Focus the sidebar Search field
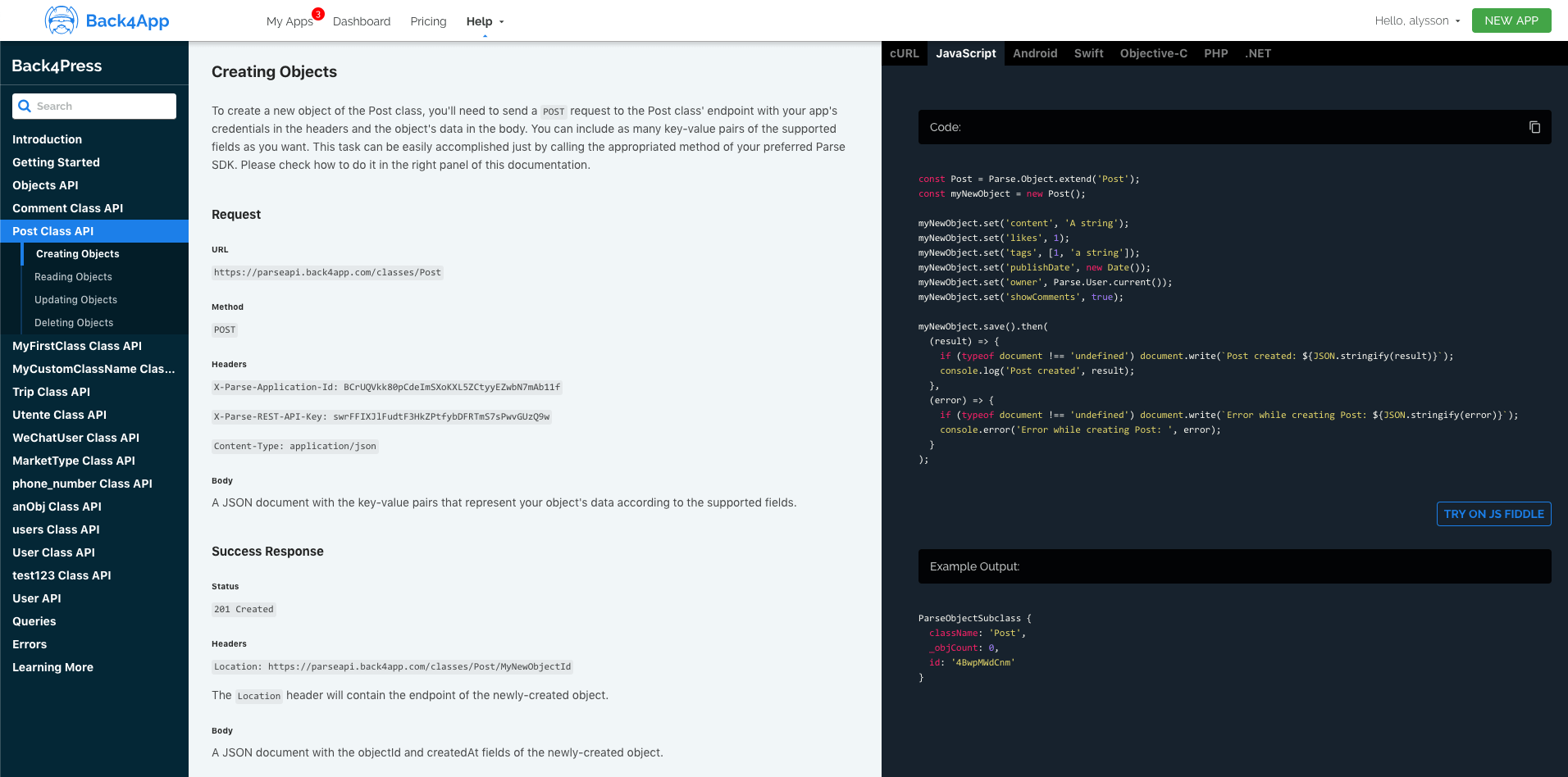1568x777 pixels. 94,106
